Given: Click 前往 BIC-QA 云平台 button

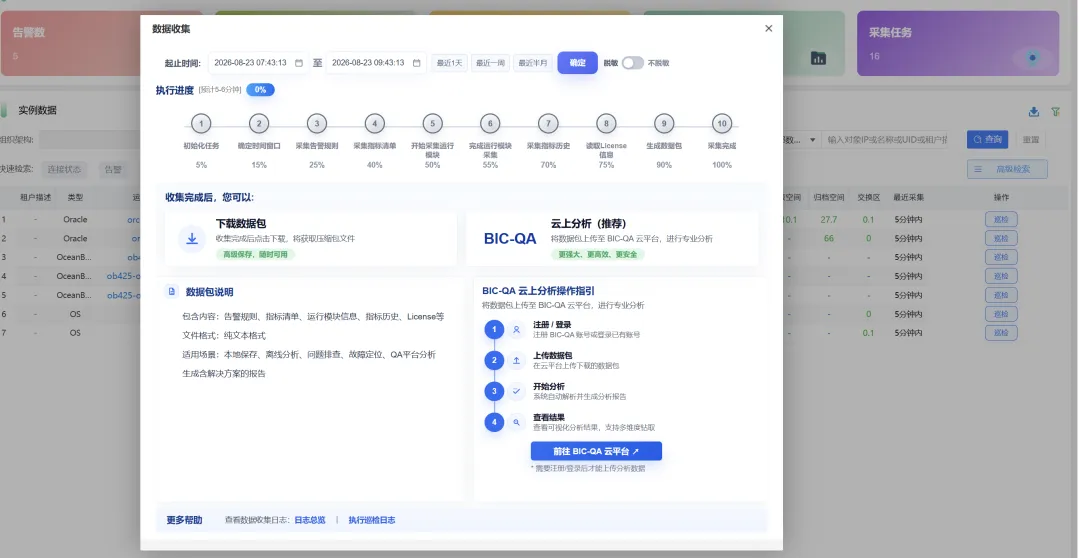Looking at the screenshot, I should [x=596, y=451].
